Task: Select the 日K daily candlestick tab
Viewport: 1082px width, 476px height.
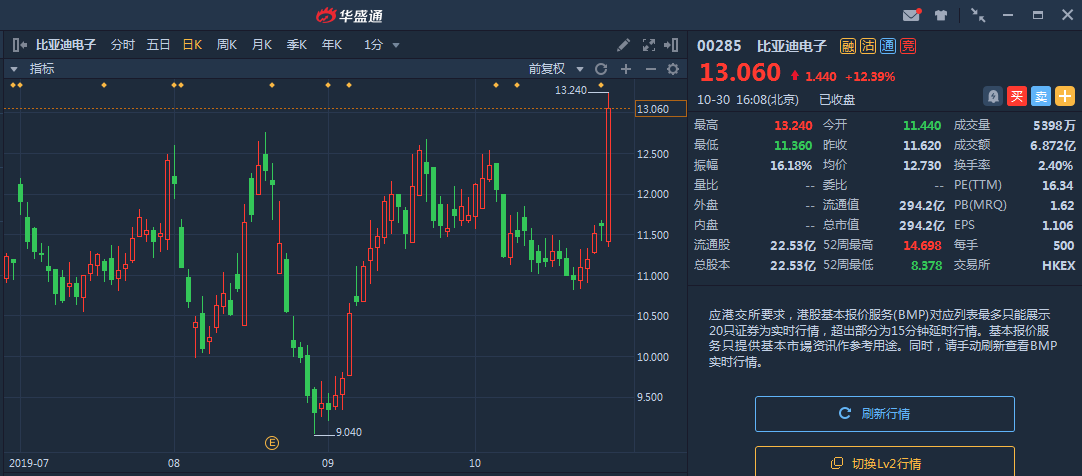Action: point(192,46)
